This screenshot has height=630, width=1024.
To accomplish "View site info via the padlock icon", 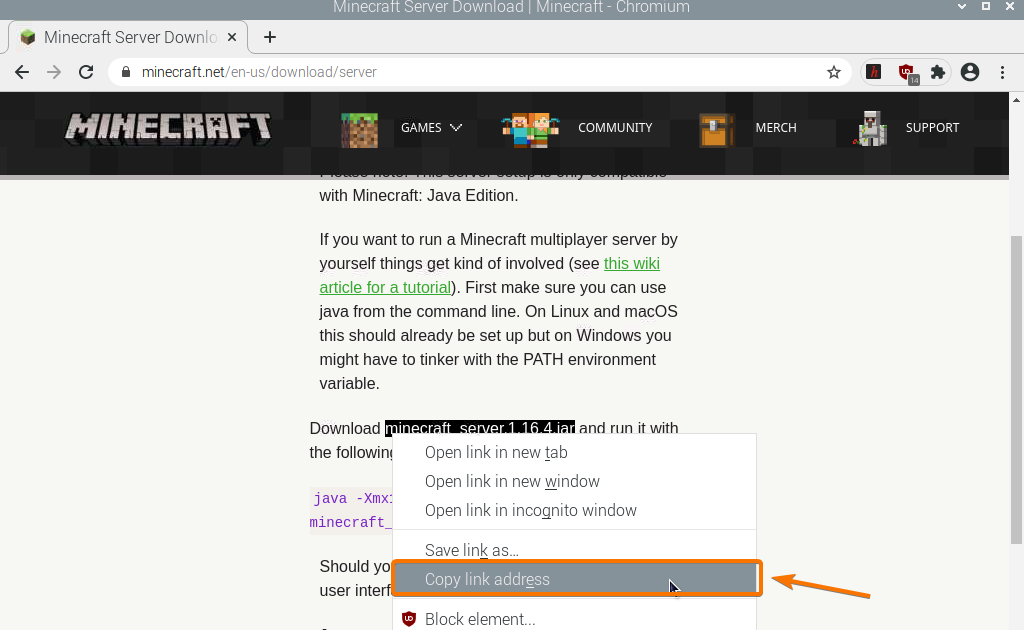I will pyautogui.click(x=126, y=72).
